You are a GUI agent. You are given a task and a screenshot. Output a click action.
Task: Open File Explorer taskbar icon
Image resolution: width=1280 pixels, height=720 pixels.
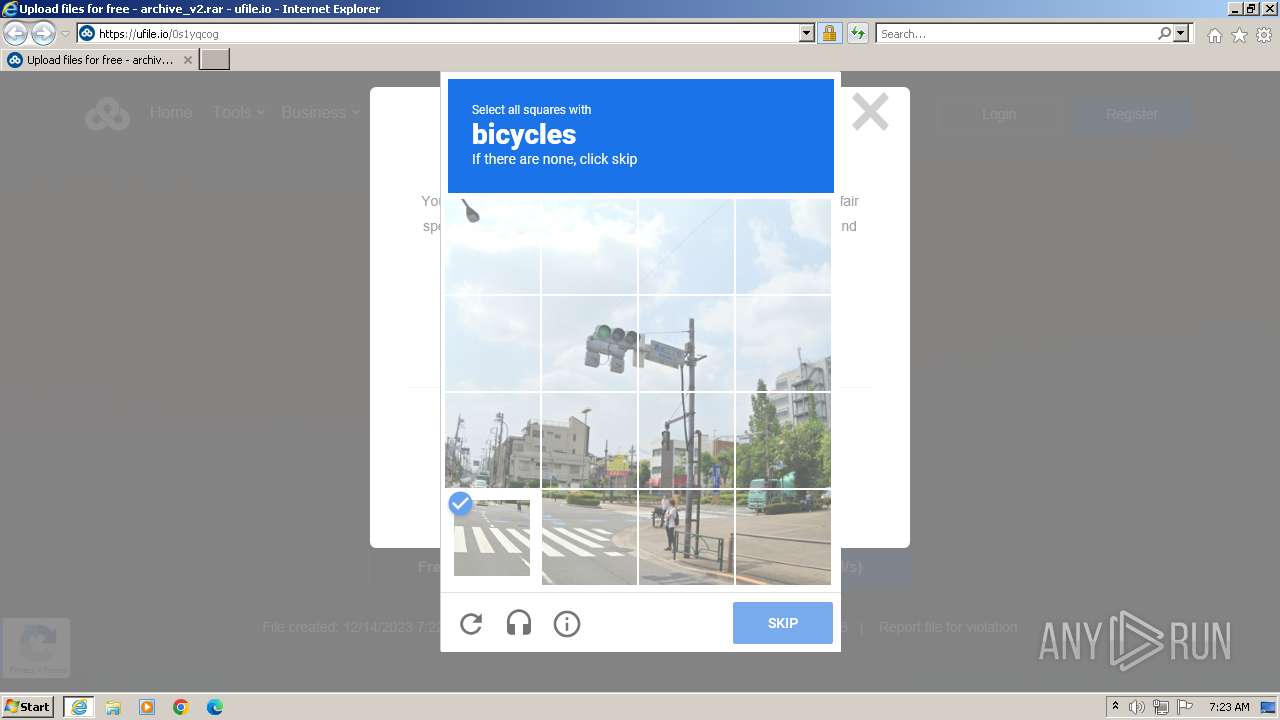point(113,707)
